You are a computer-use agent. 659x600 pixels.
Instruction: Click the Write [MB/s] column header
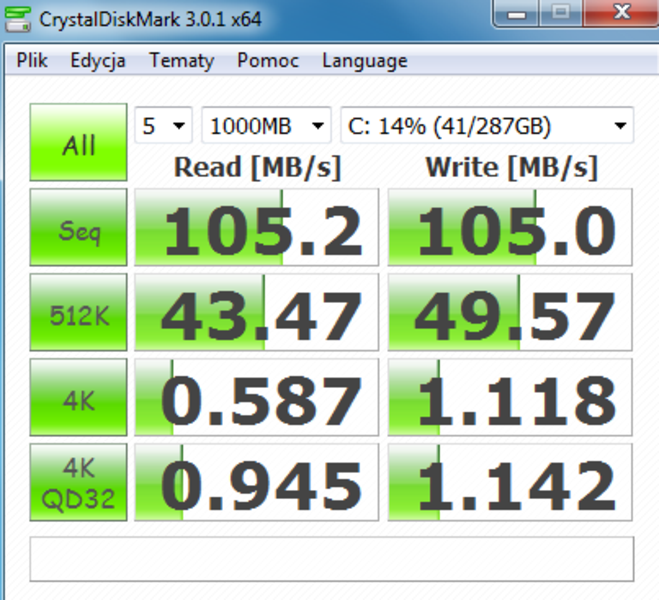pyautogui.click(x=511, y=168)
